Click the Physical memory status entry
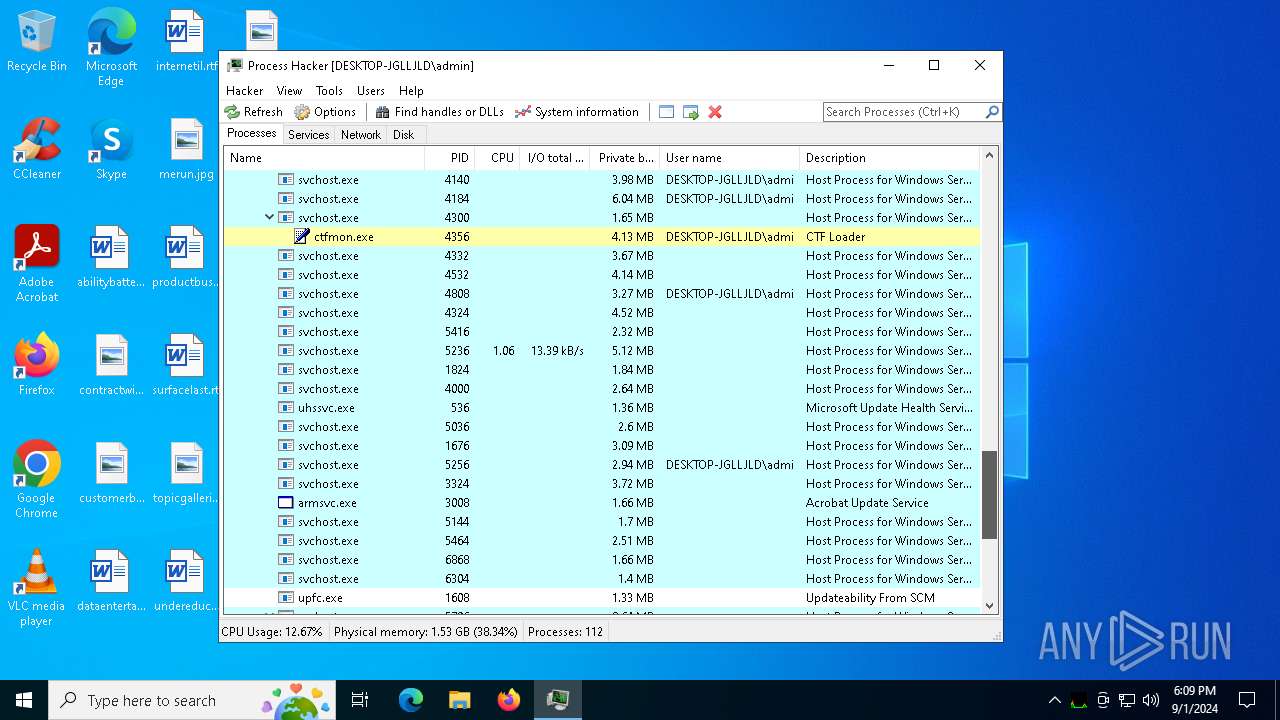This screenshot has height=720, width=1280. tap(426, 632)
